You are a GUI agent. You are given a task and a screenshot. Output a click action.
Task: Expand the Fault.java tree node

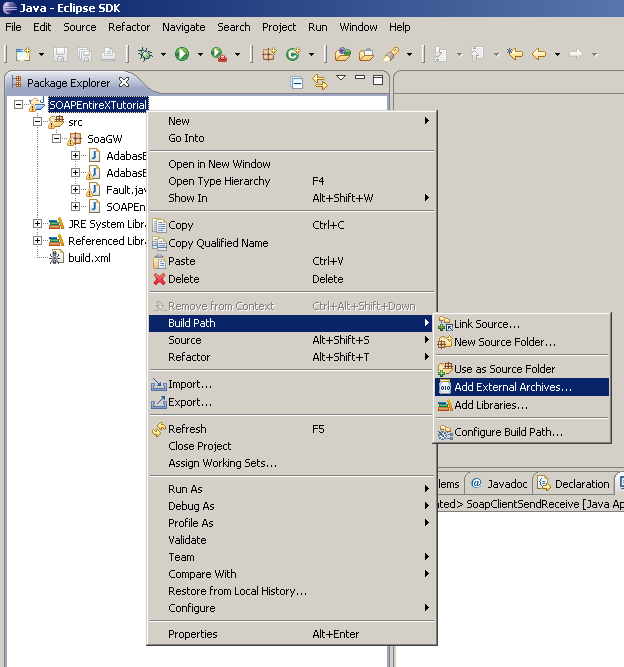tap(75, 190)
